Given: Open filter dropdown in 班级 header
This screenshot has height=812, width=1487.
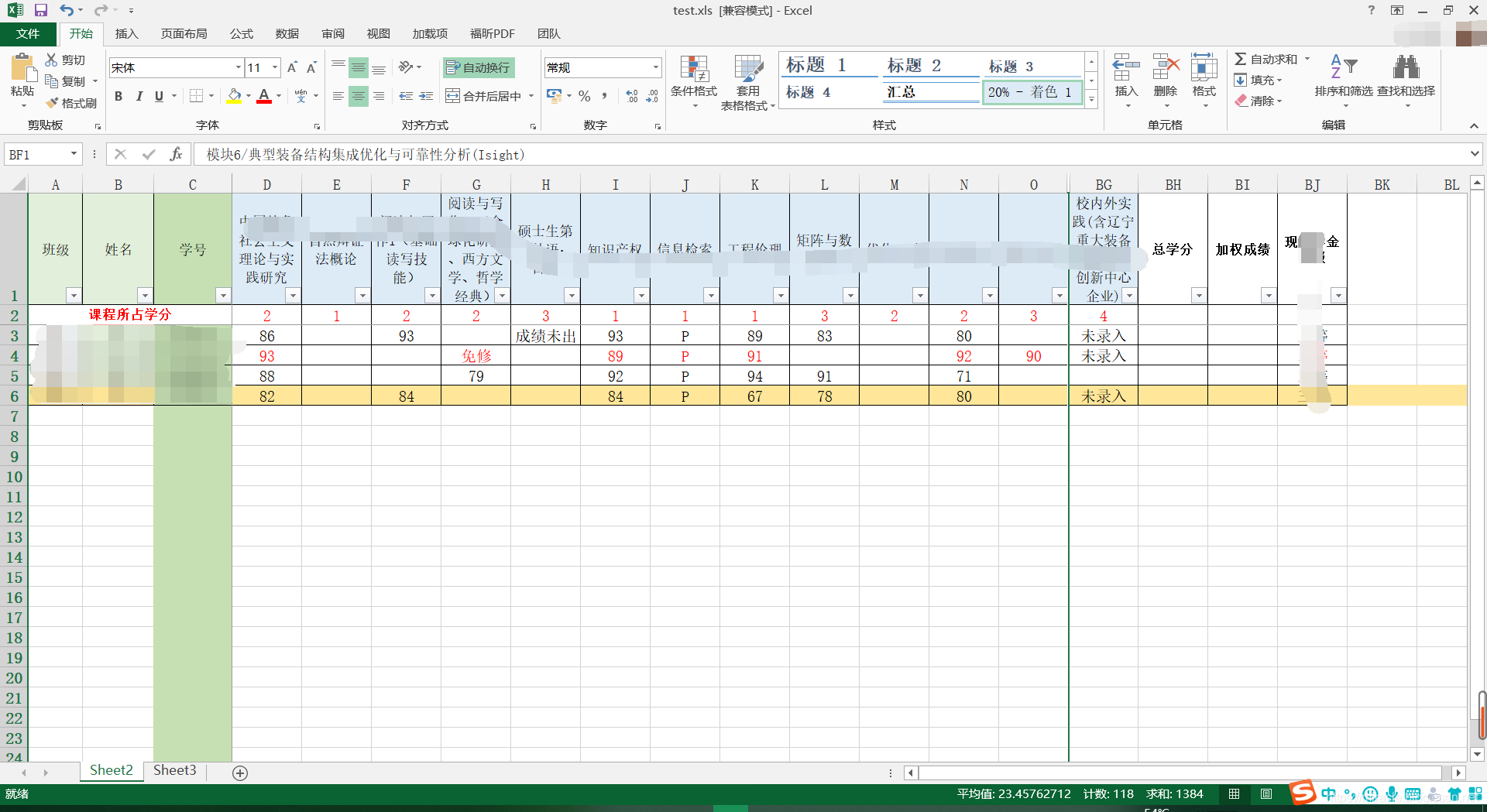Looking at the screenshot, I should point(74,296).
